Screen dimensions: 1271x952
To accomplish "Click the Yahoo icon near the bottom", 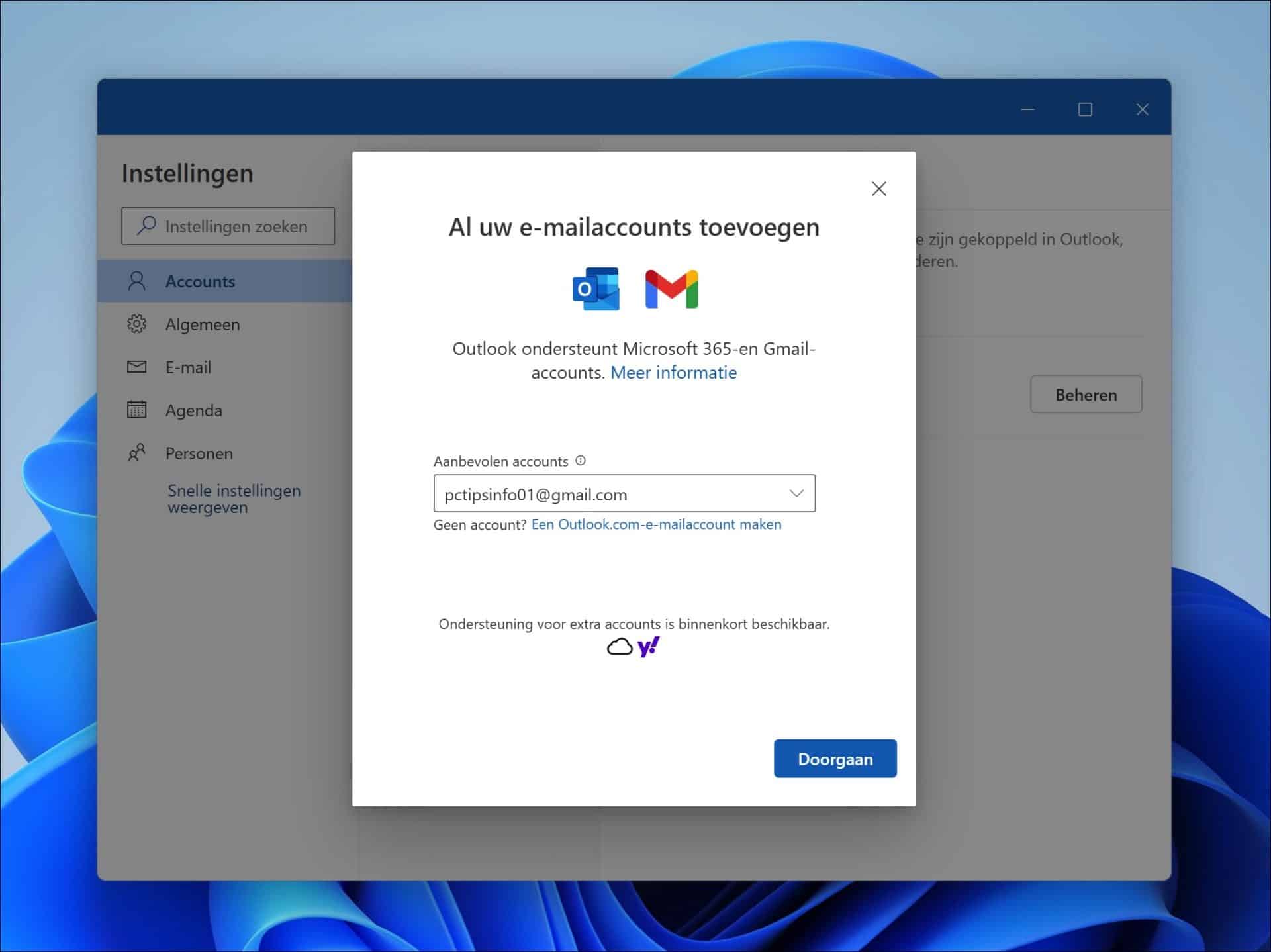I will pyautogui.click(x=648, y=645).
